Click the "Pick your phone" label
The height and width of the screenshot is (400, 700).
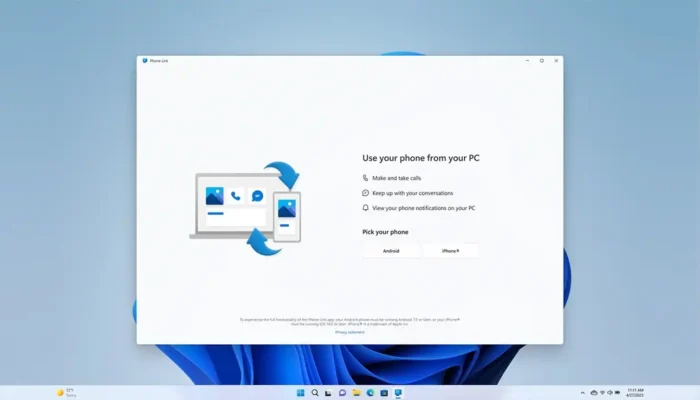tap(385, 232)
